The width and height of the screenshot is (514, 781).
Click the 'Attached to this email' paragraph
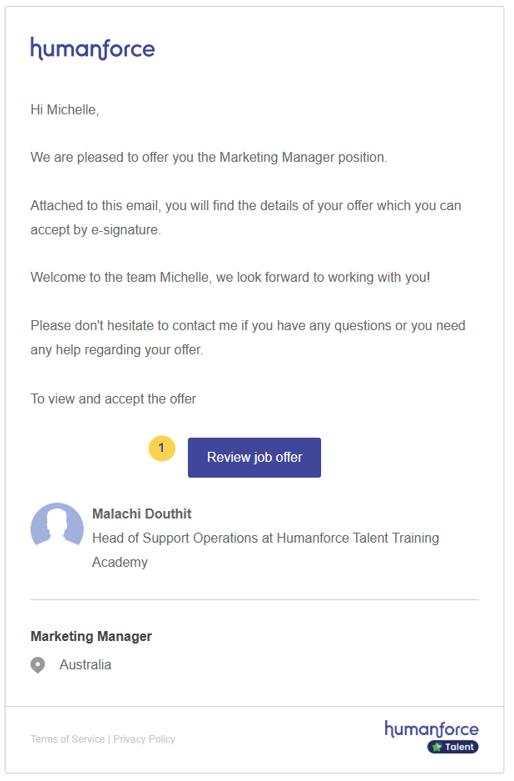coord(248,219)
